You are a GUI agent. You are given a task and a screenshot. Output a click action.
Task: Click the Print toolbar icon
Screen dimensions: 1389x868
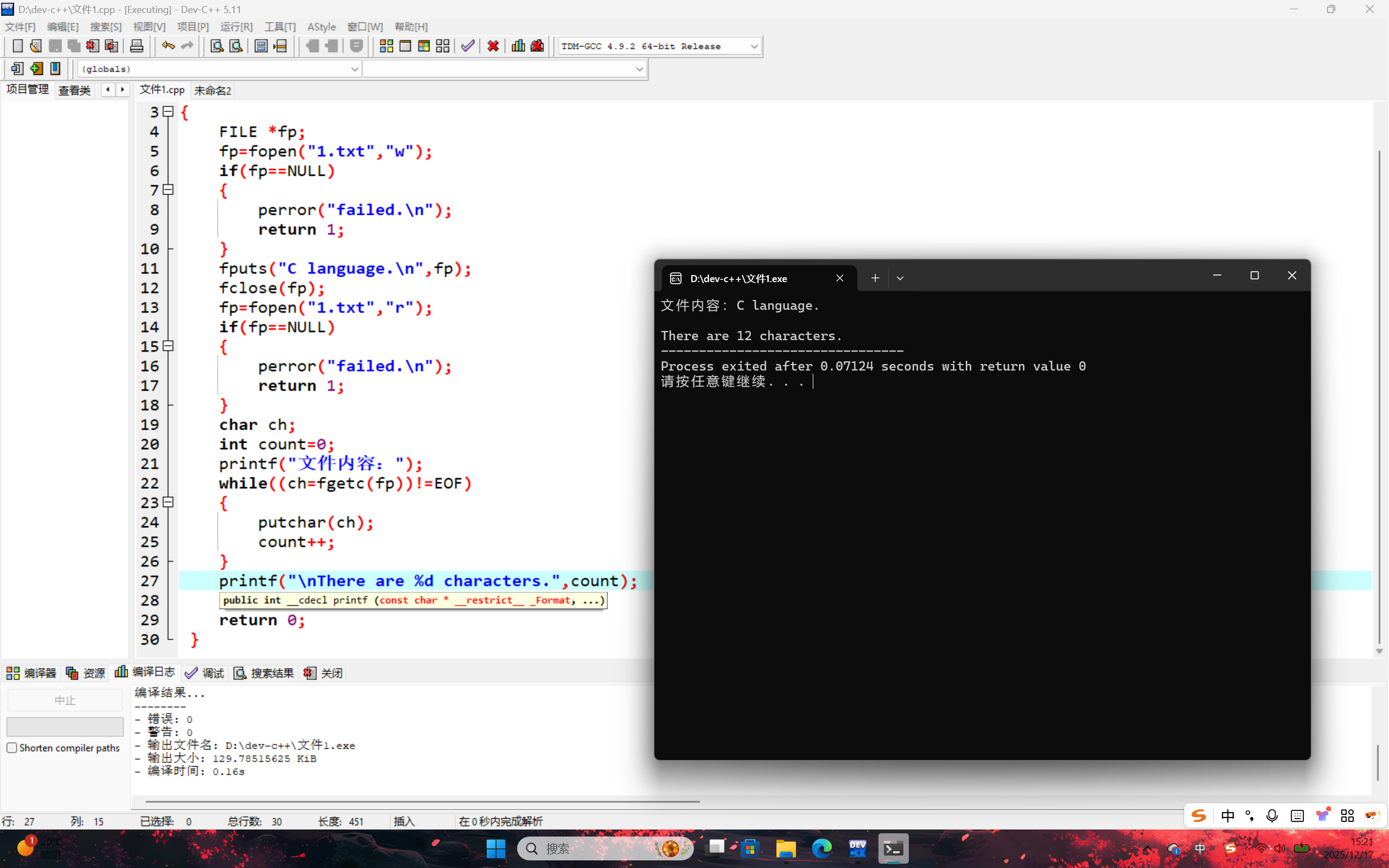[137, 46]
